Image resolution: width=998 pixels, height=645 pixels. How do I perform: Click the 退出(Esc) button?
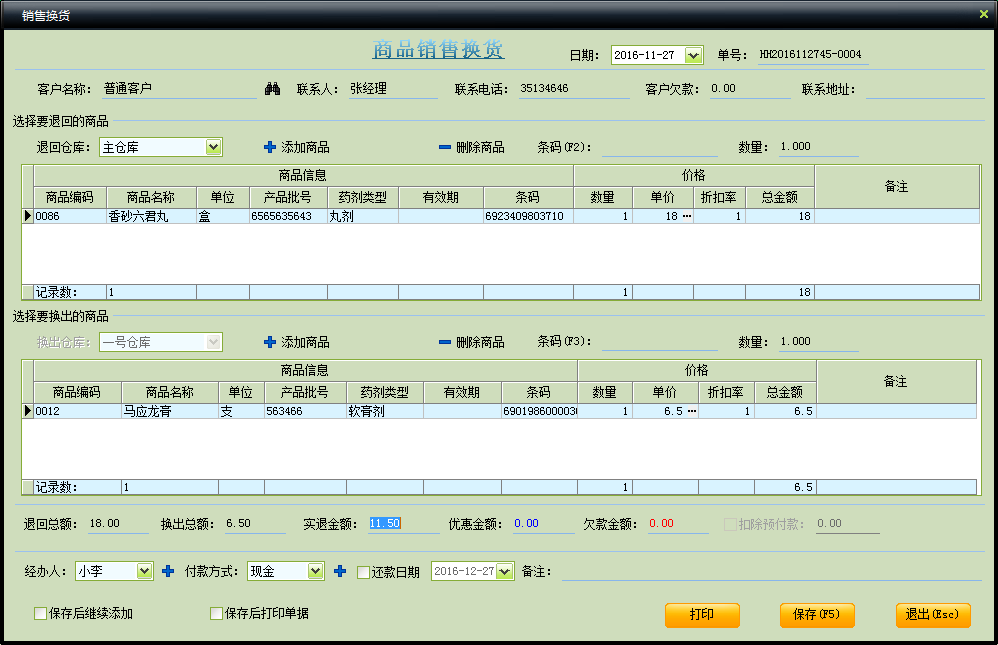(932, 614)
